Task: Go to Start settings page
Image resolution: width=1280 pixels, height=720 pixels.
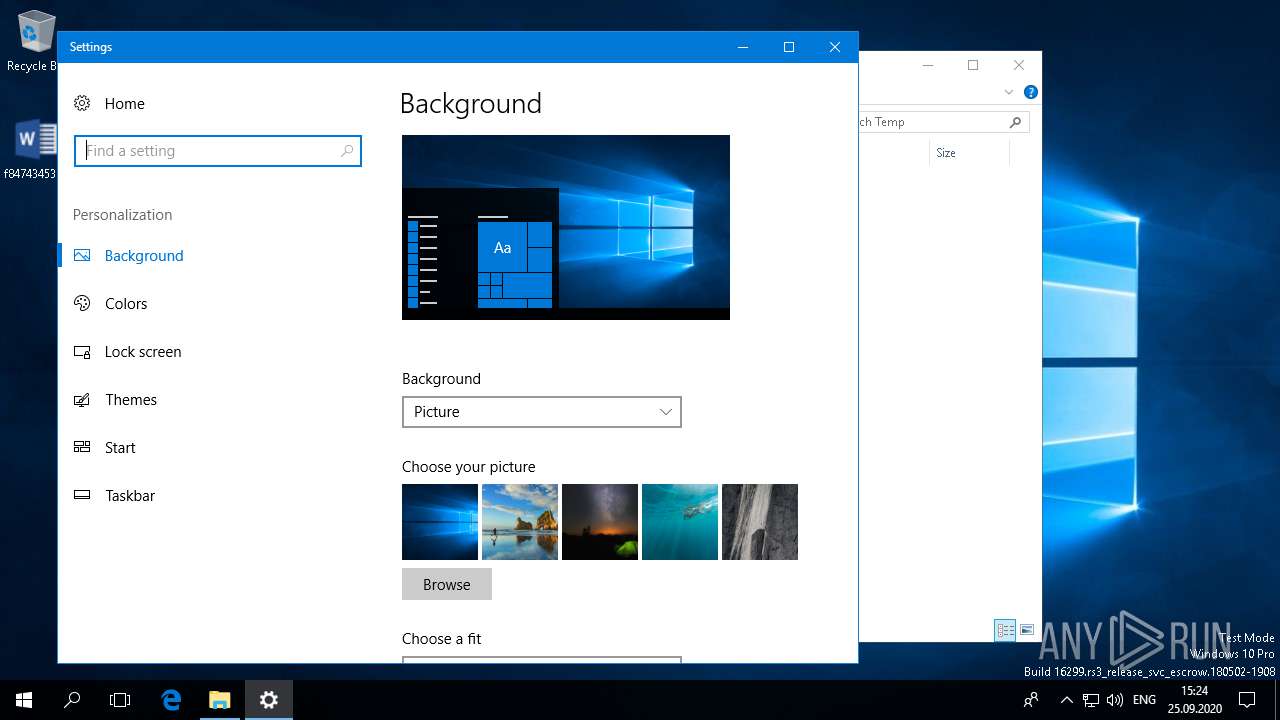Action: tap(120, 447)
